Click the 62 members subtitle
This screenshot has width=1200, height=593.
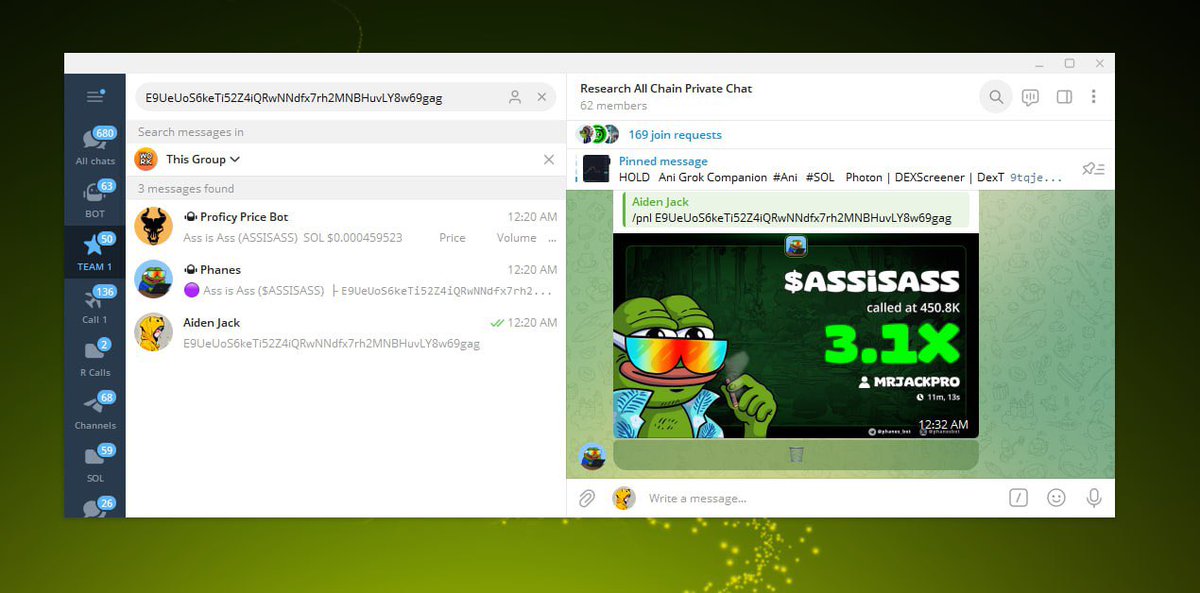[x=613, y=106]
